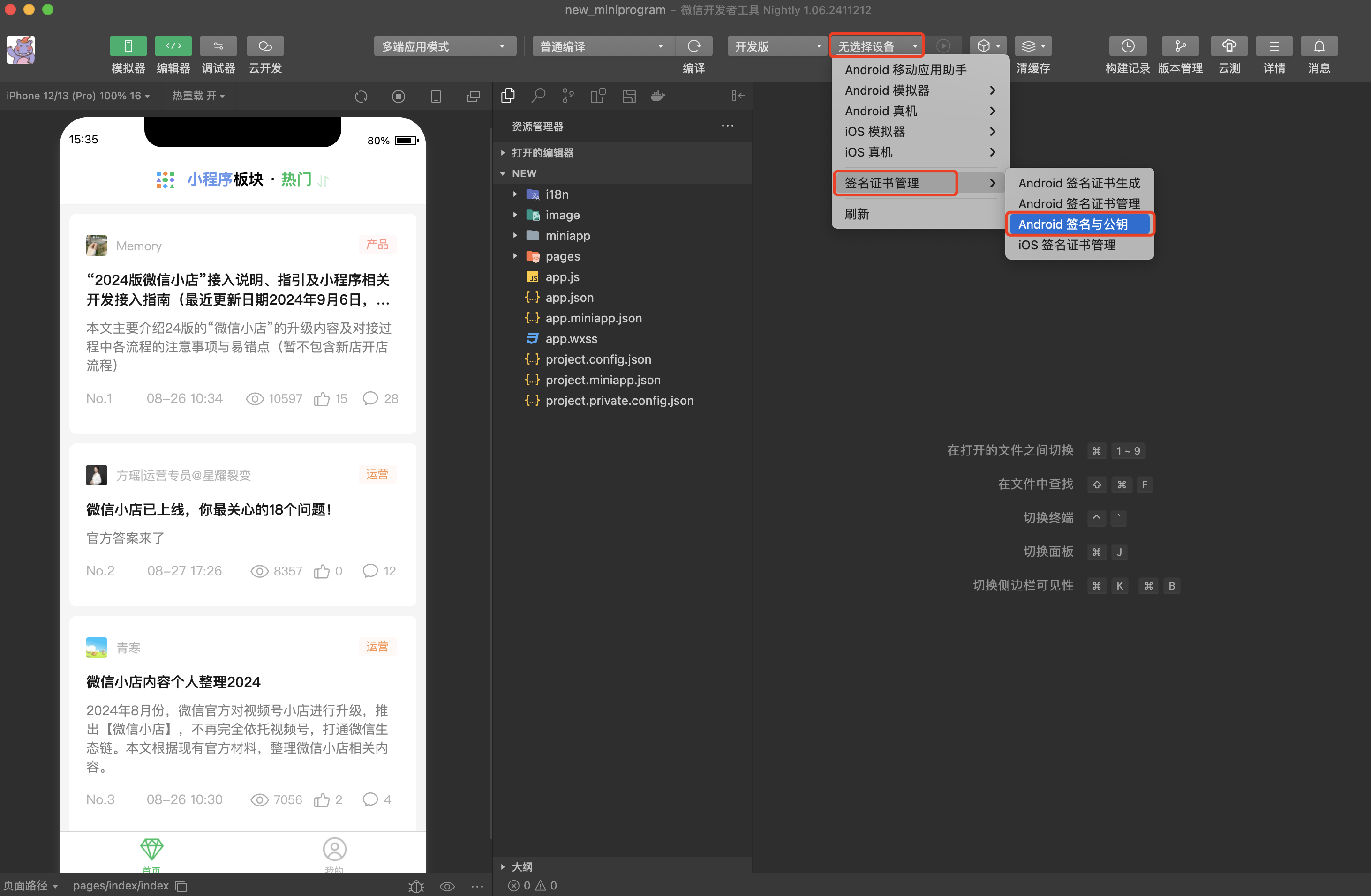
Task: Open cloud testing (云测)
Action: click(1229, 46)
